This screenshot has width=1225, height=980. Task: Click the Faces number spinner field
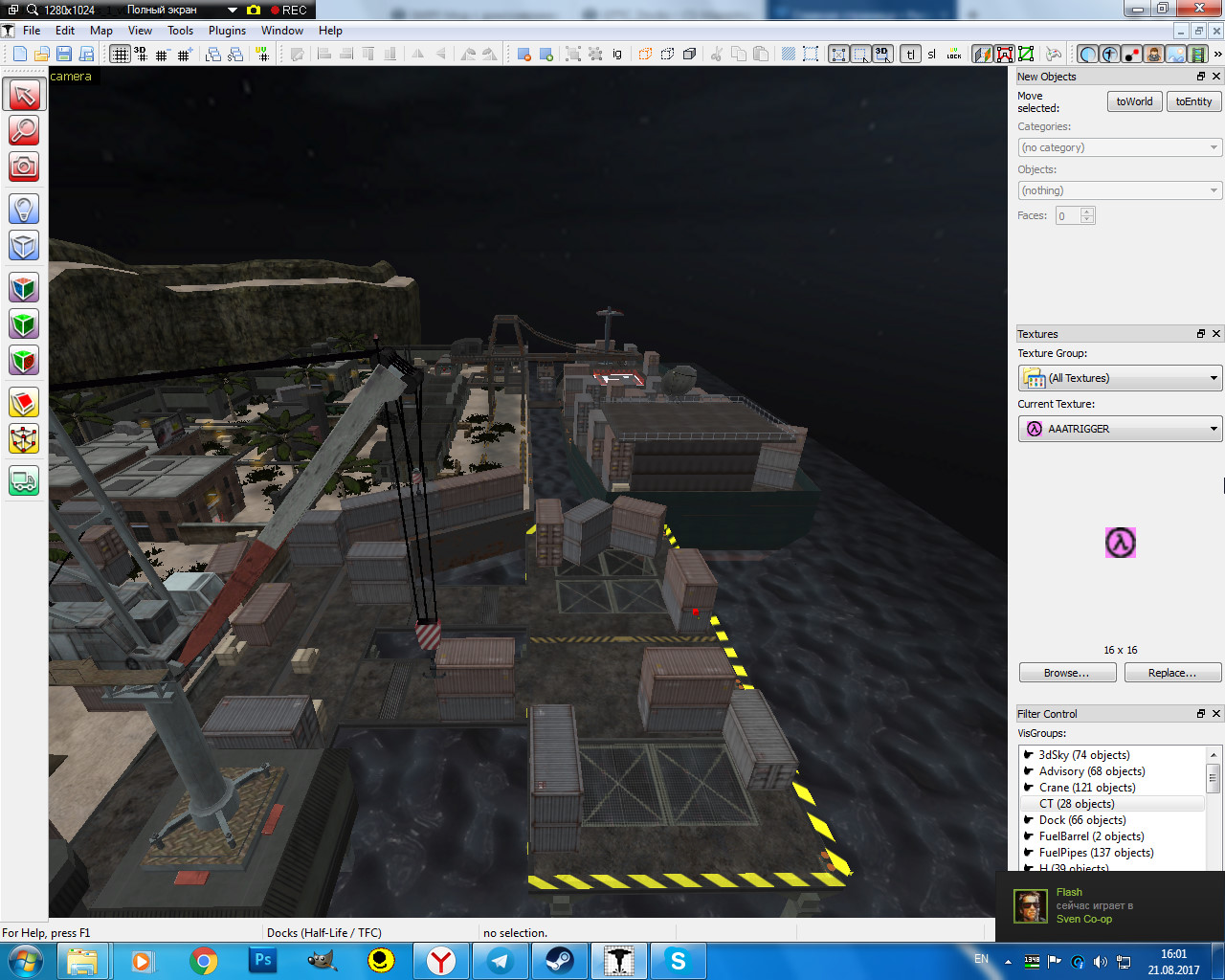pos(1075,215)
